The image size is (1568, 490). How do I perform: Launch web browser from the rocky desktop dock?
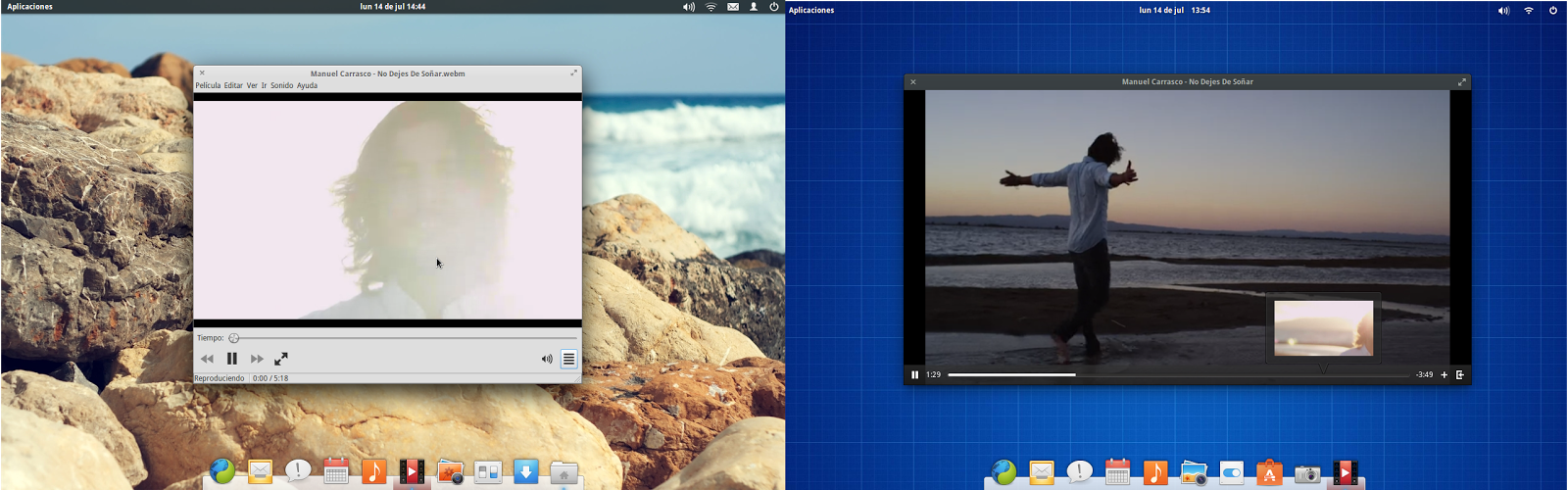pyautogui.click(x=222, y=471)
